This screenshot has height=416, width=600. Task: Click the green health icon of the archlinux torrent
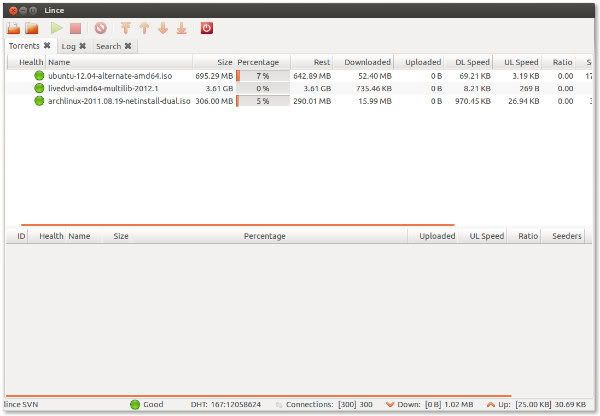[39, 101]
